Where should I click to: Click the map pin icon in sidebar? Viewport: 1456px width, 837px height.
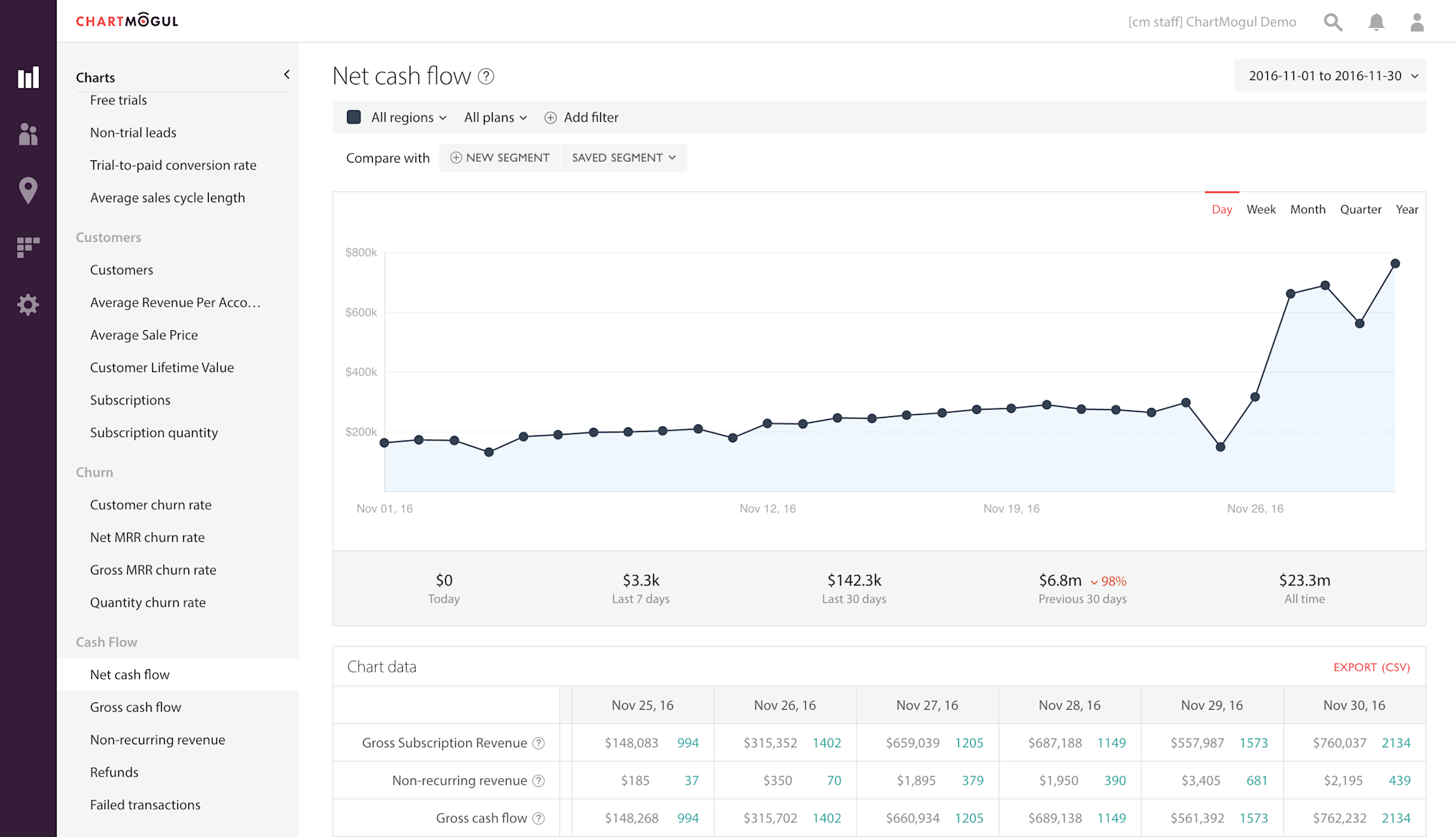click(x=28, y=190)
